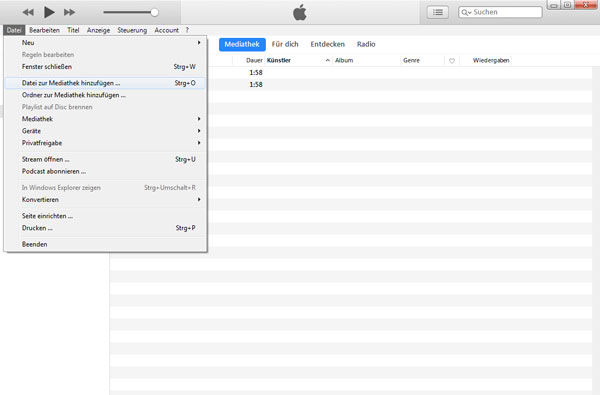Click the Apple logo in the display area
The image size is (600, 395).
(x=300, y=13)
